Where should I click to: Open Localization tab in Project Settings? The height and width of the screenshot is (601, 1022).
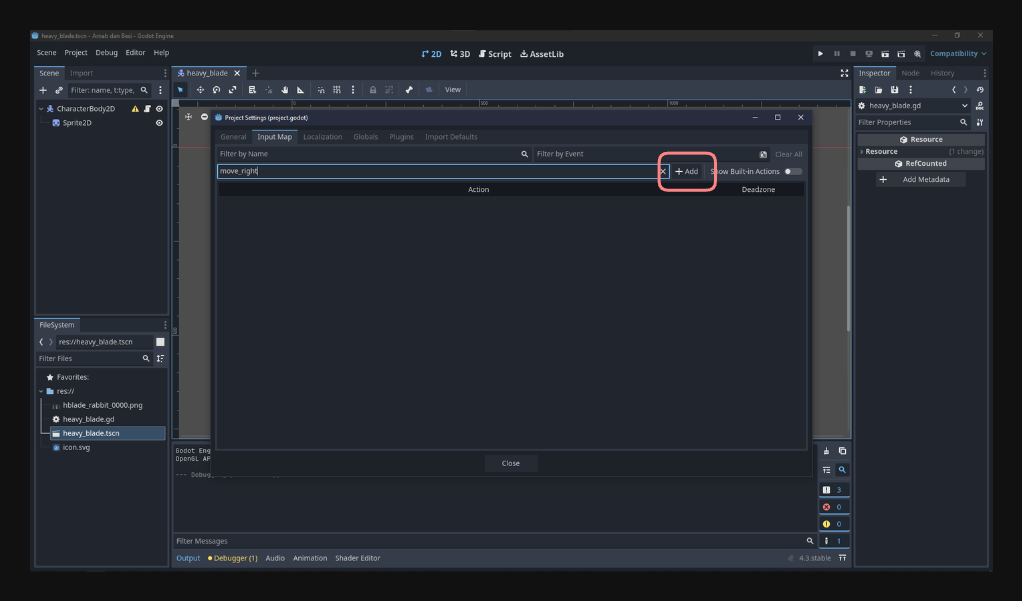point(323,137)
